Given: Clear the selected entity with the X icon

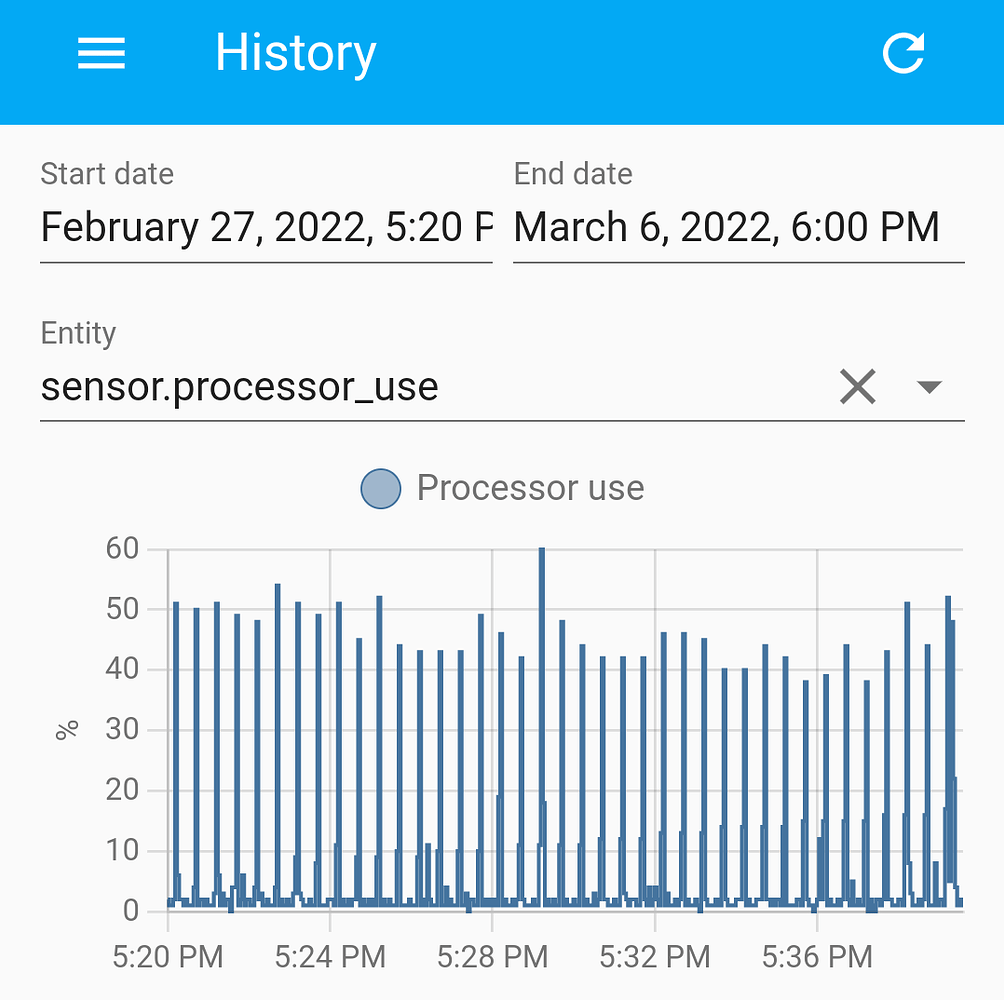Looking at the screenshot, I should pos(856,387).
